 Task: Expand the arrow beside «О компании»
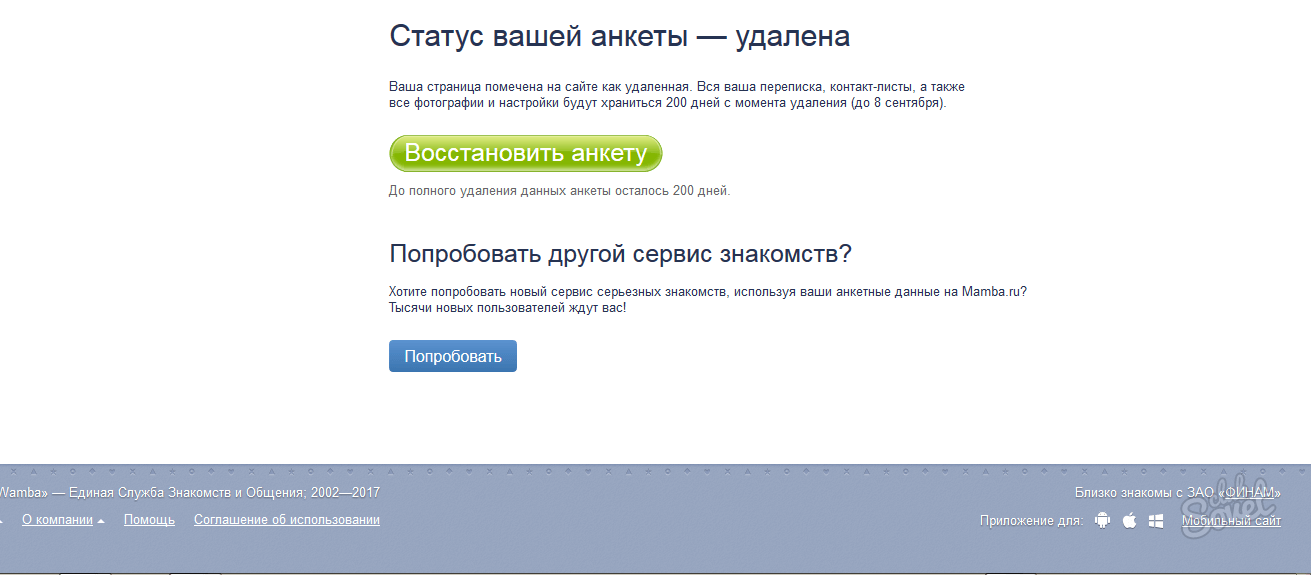click(101, 520)
